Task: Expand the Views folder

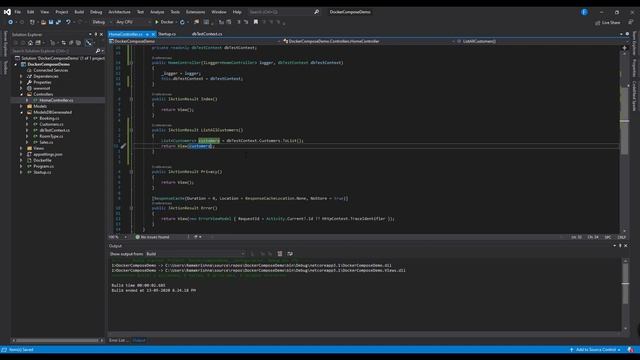Action: tap(21, 148)
